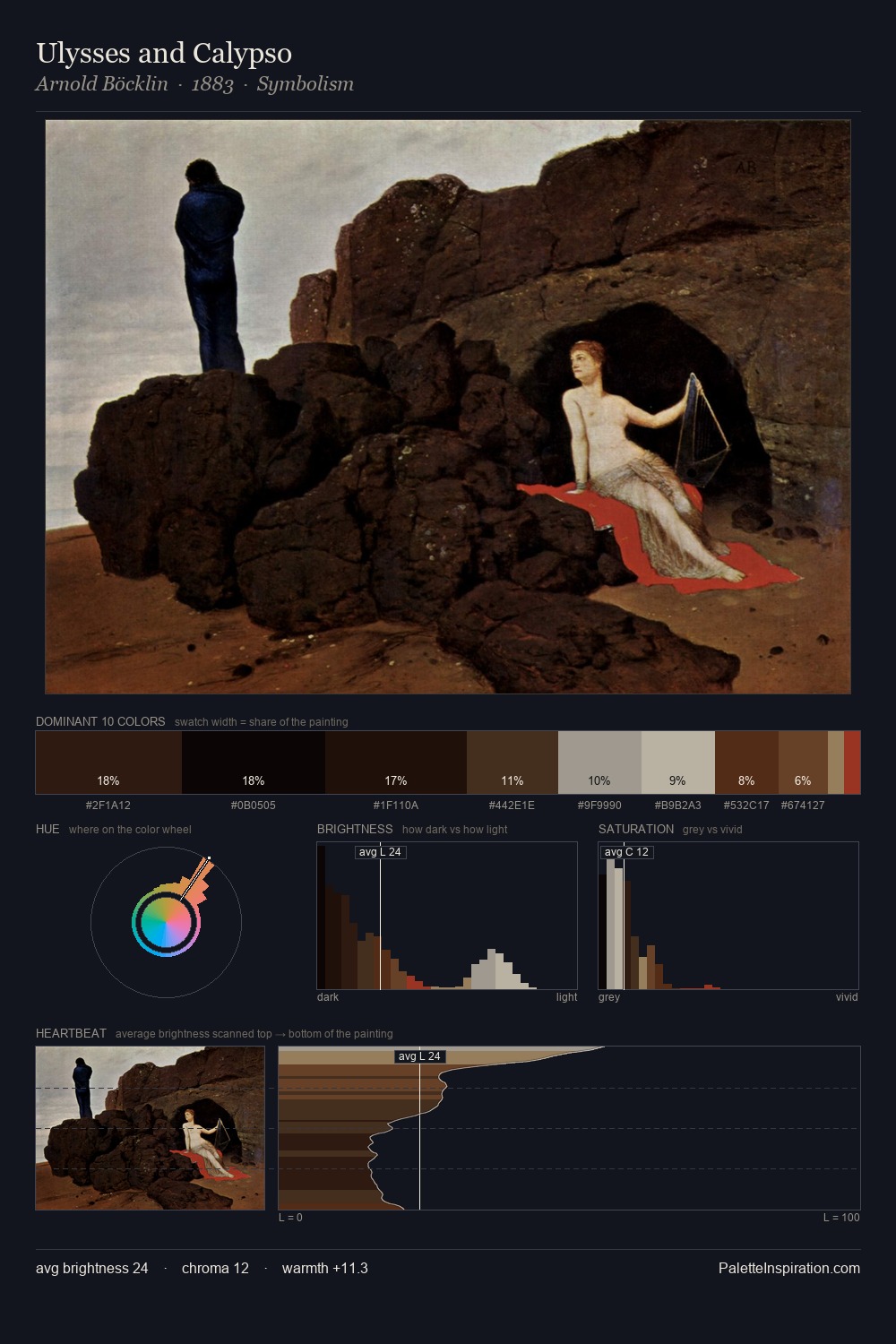Click the L = 0 axis label
The width and height of the screenshot is (896, 1344).
290,1218
